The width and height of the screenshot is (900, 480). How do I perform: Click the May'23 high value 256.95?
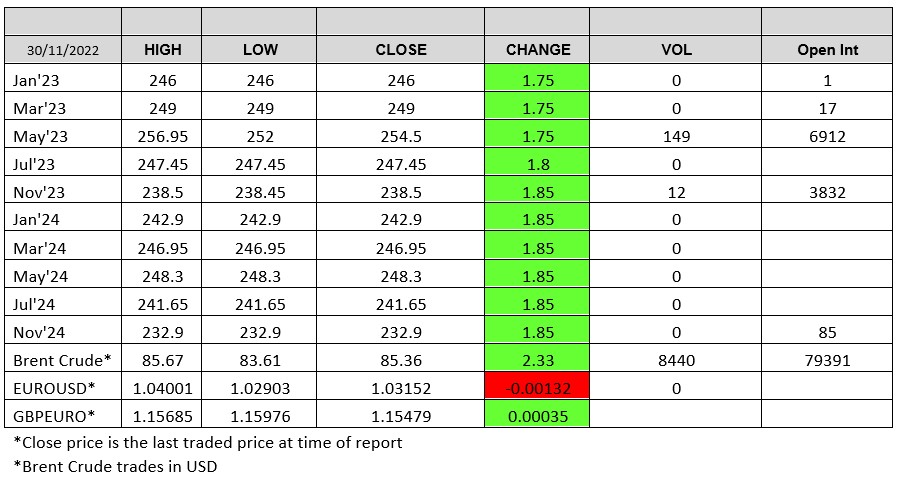(x=162, y=136)
